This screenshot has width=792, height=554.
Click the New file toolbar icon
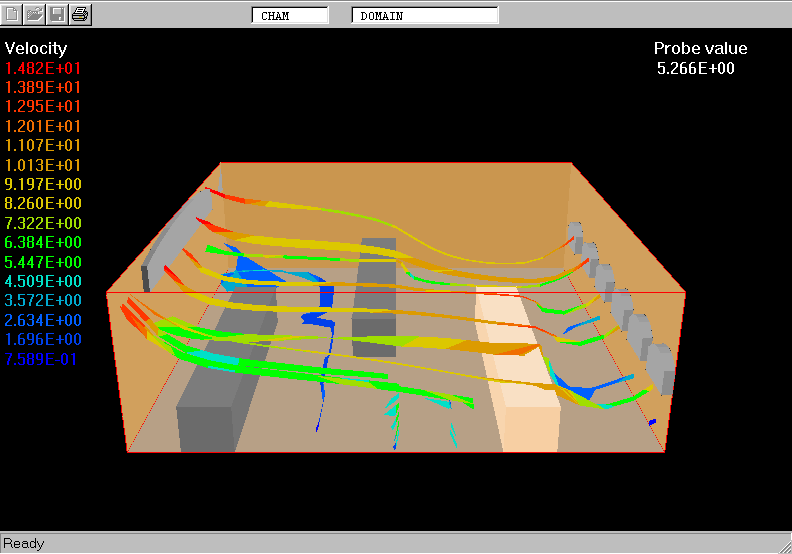tap(12, 14)
